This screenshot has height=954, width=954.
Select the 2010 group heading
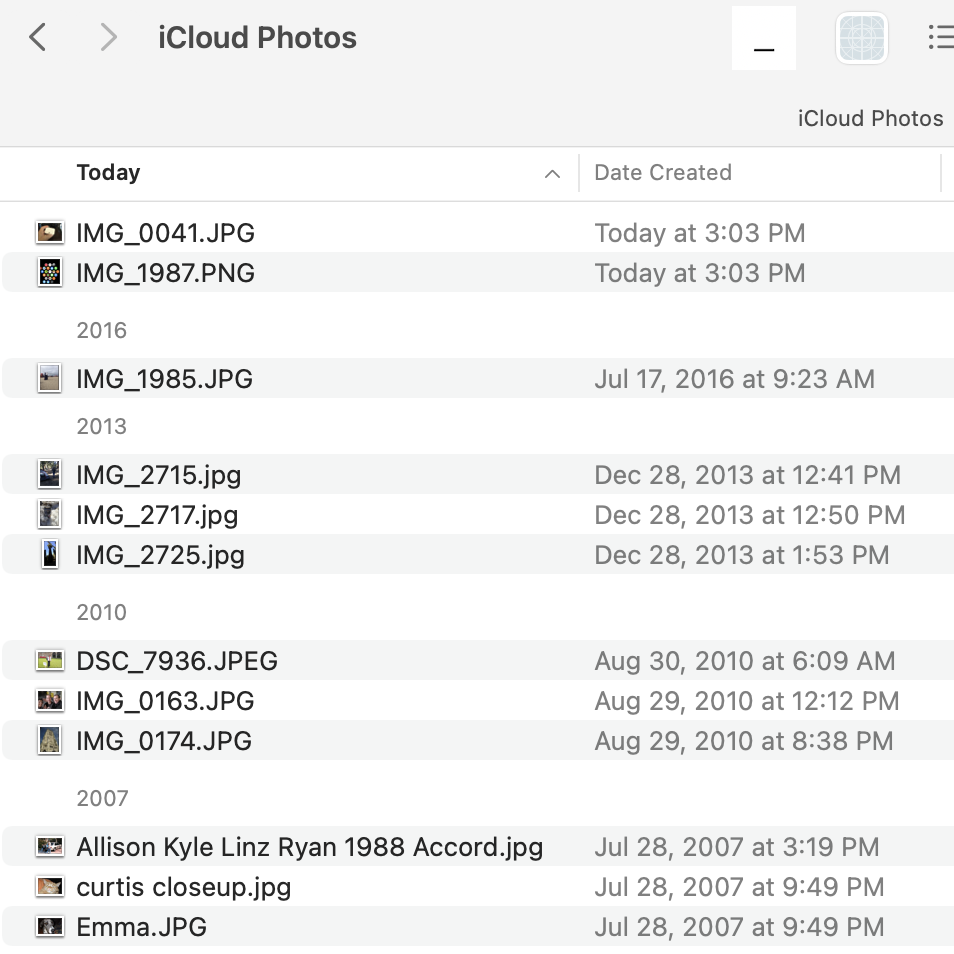pos(102,613)
